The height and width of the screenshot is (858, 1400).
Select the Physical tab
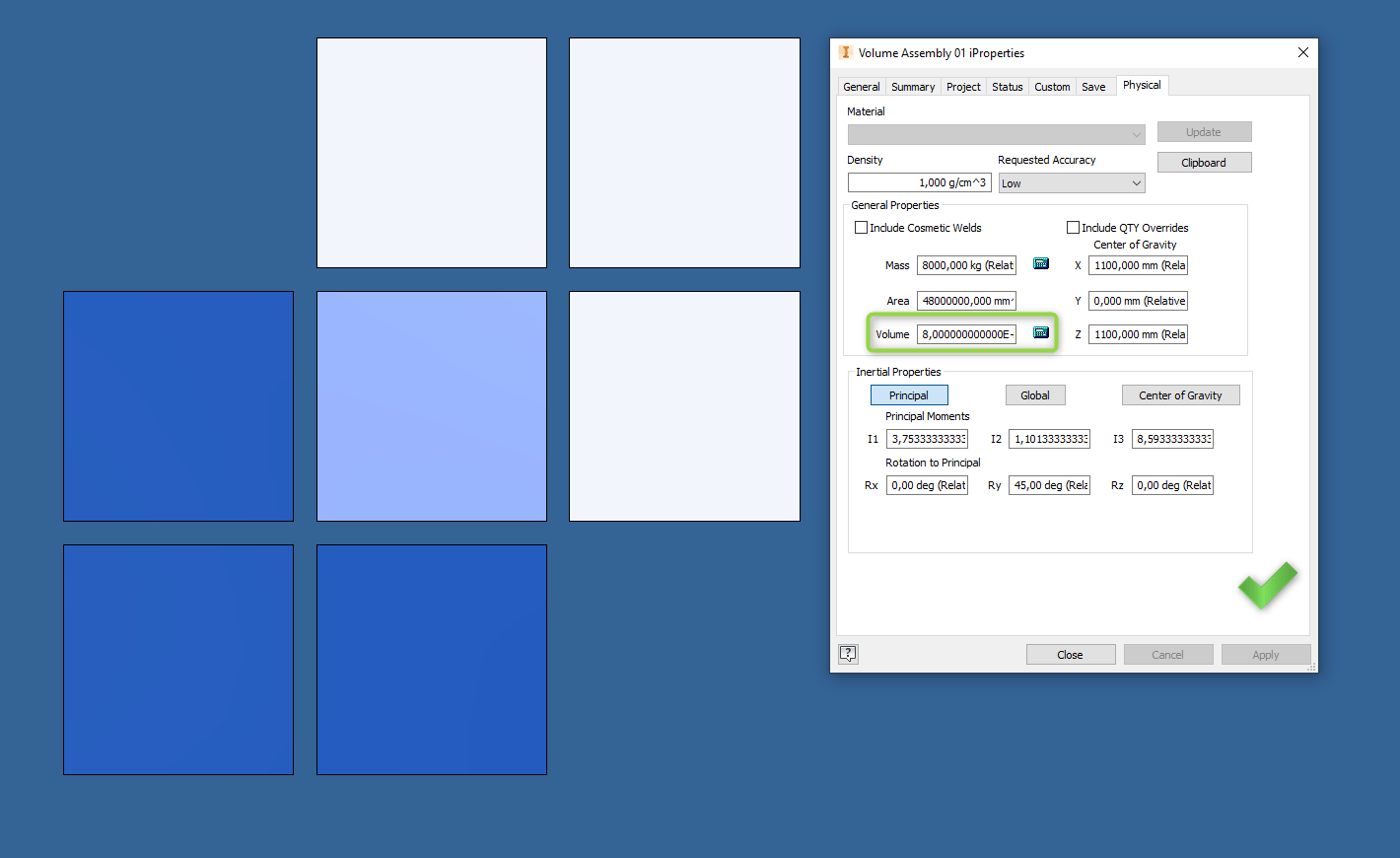coord(1142,86)
